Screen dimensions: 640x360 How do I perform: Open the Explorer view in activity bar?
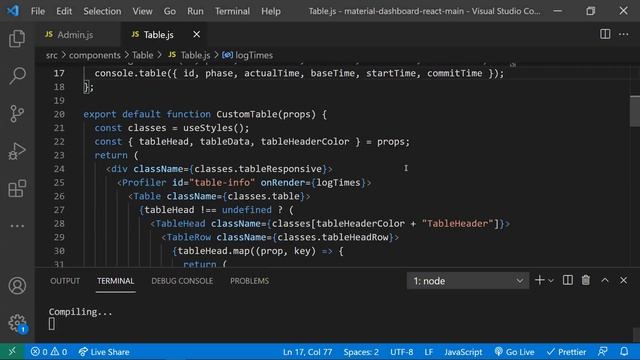click(x=17, y=38)
